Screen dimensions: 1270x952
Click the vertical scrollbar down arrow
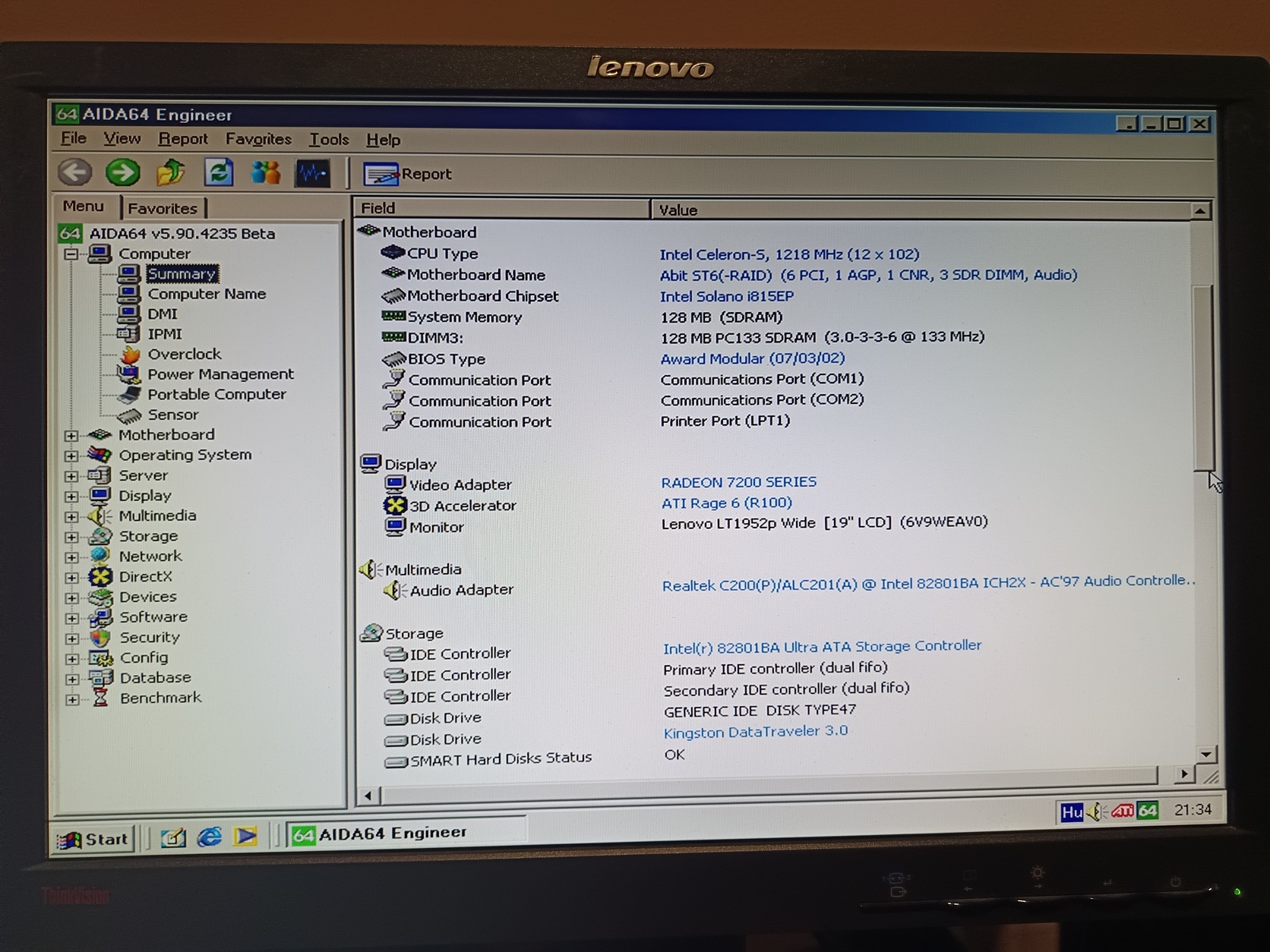coord(1206,754)
